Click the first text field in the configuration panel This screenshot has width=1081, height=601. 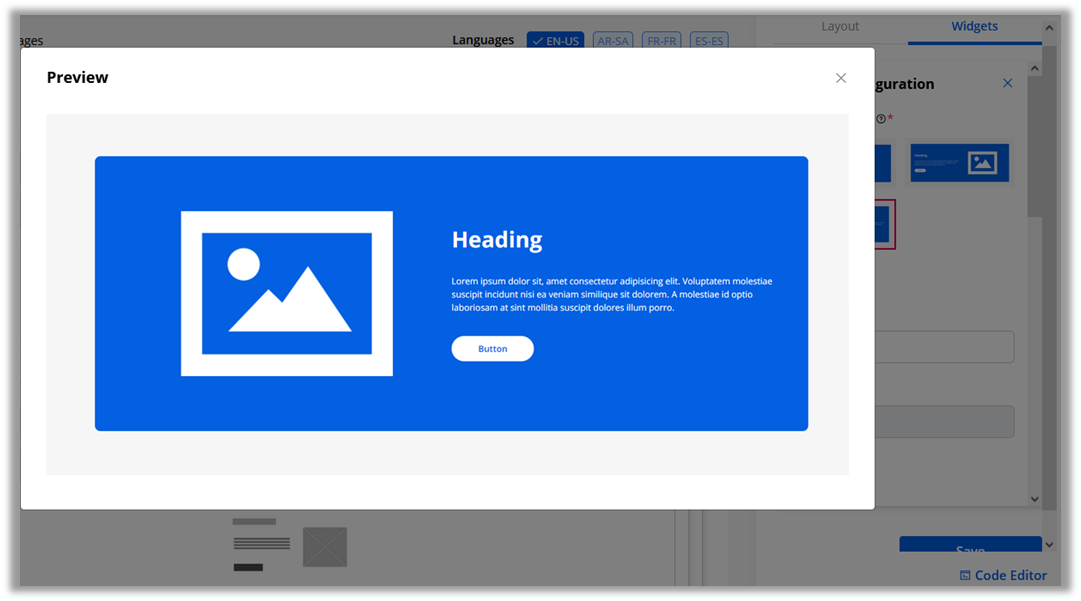click(x=944, y=347)
